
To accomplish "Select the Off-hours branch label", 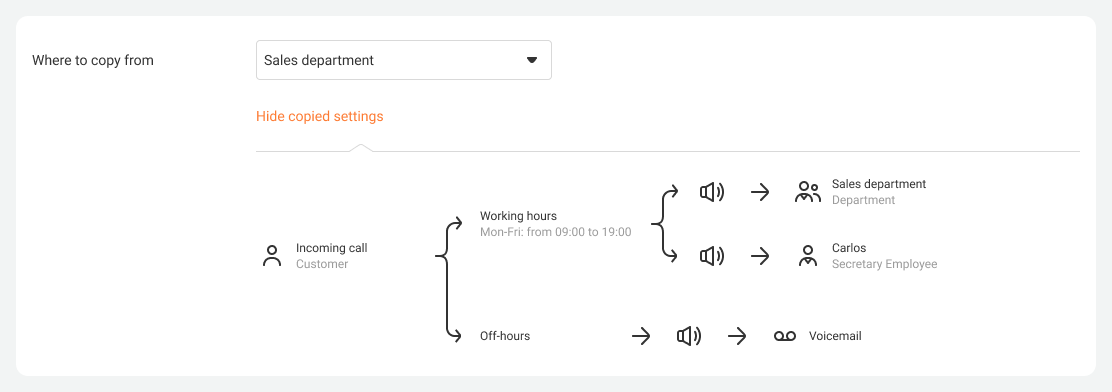I will pos(505,336).
